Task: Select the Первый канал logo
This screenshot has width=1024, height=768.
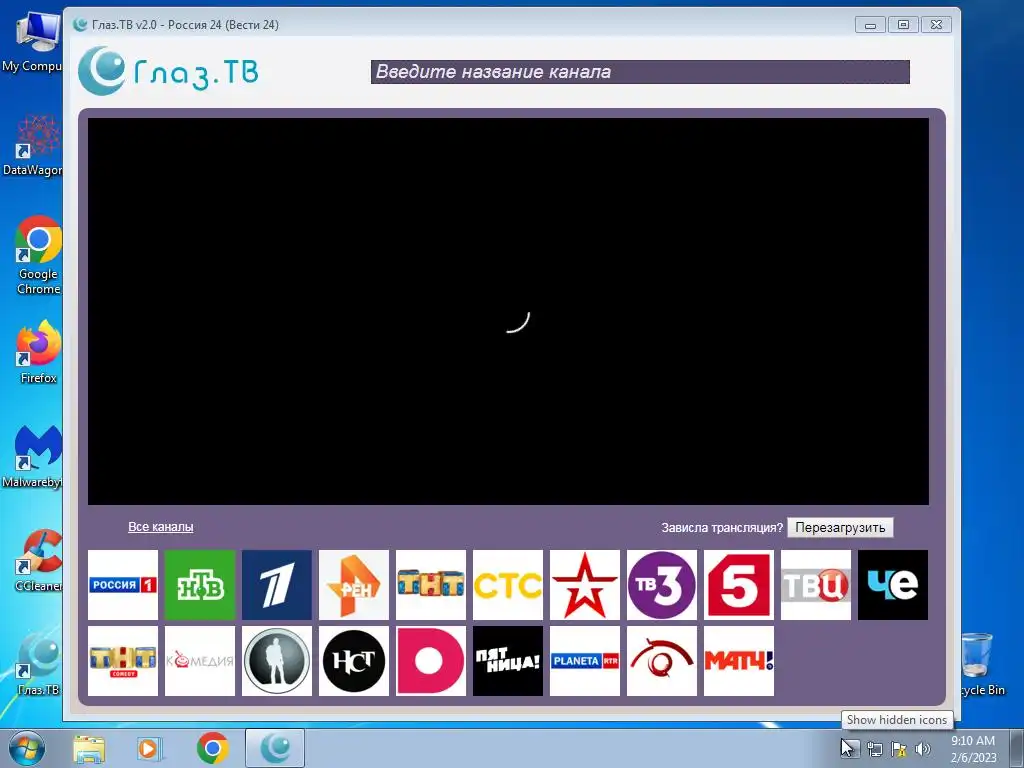Action: [277, 584]
